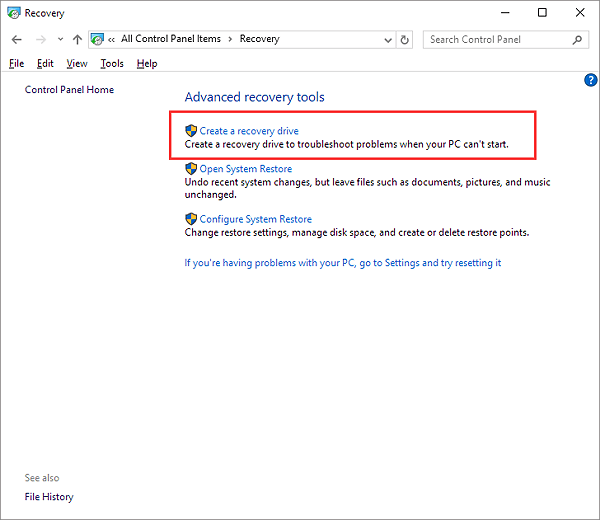Open the recent locations dropdown arrow
This screenshot has width=600, height=520.
coord(60,40)
